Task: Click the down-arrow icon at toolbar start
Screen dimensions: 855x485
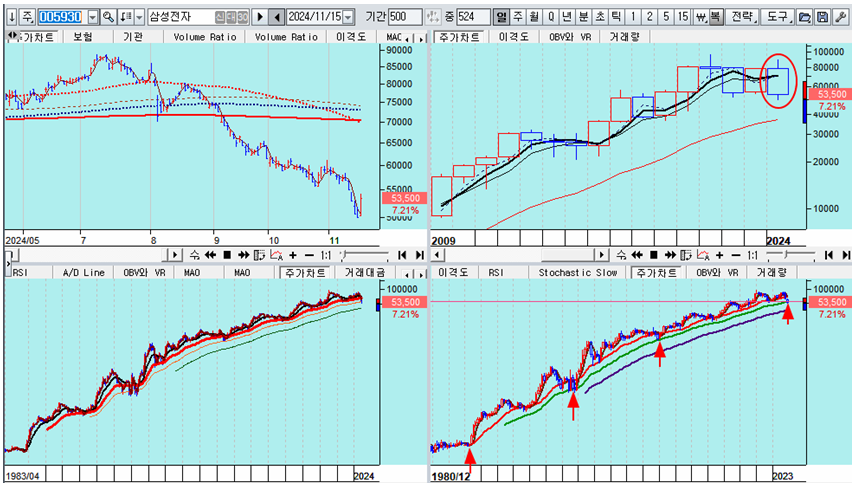Action: pyautogui.click(x=11, y=17)
